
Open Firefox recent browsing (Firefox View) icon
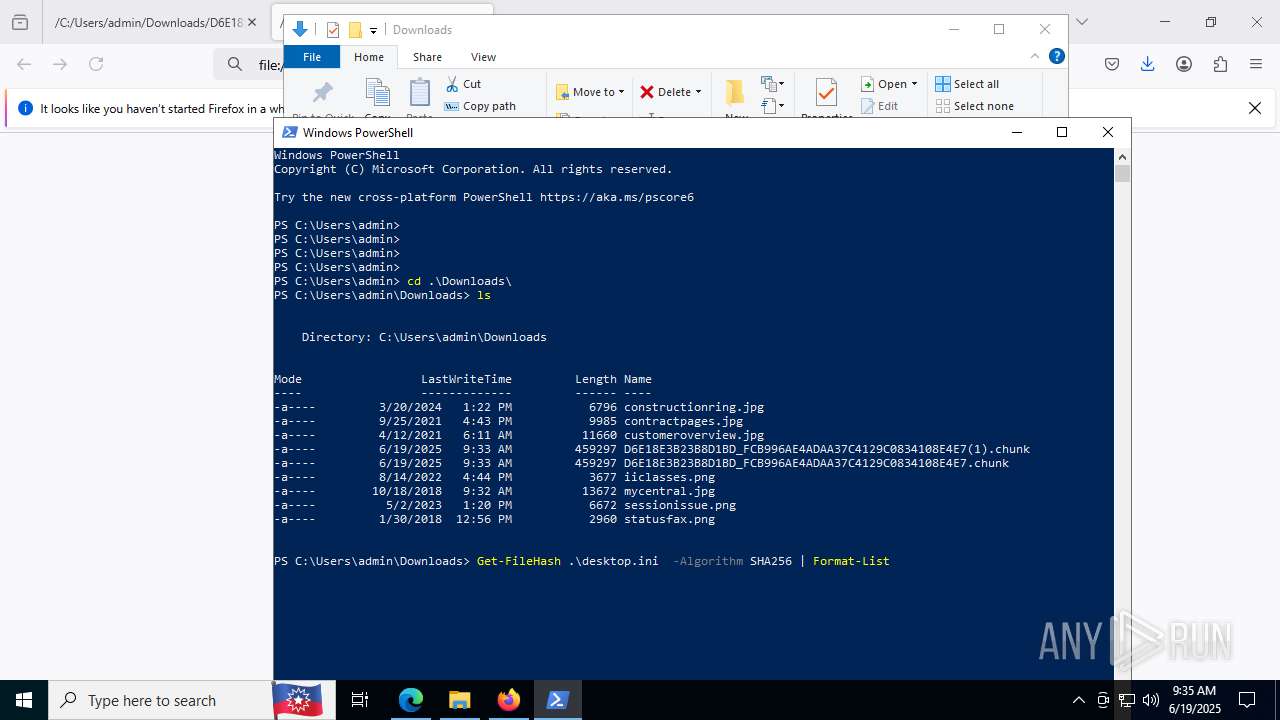pos(20,22)
